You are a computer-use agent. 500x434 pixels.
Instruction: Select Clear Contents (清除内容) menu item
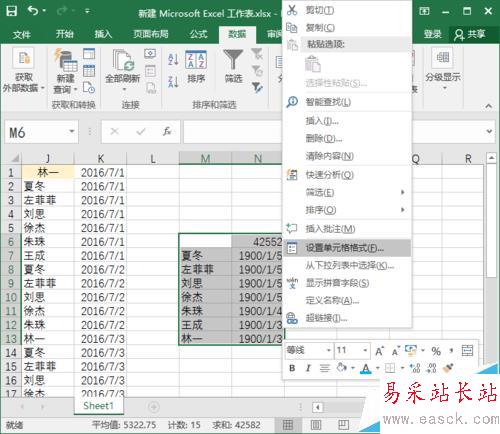click(x=347, y=156)
